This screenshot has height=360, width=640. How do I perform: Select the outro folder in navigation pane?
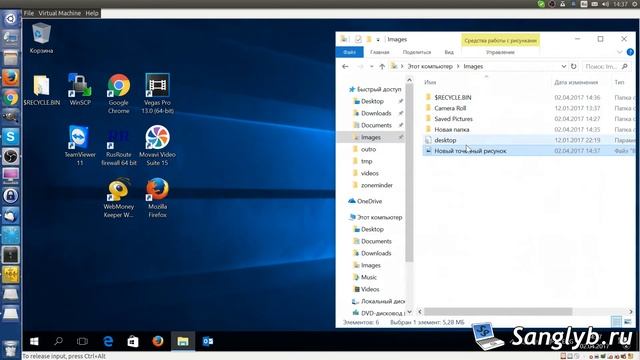coord(368,149)
